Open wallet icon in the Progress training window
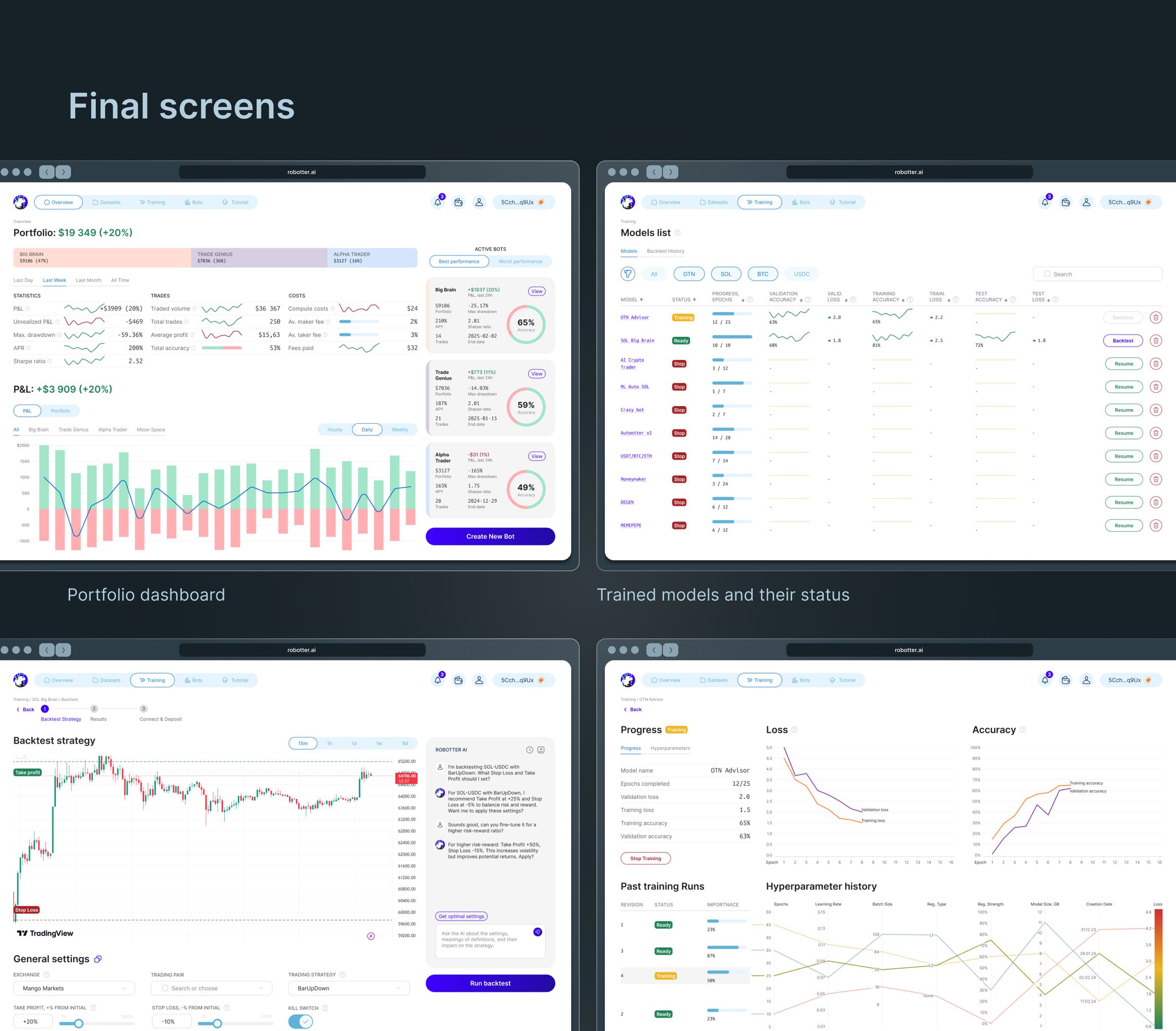Viewport: 1176px width, 1031px height. coord(1066,680)
